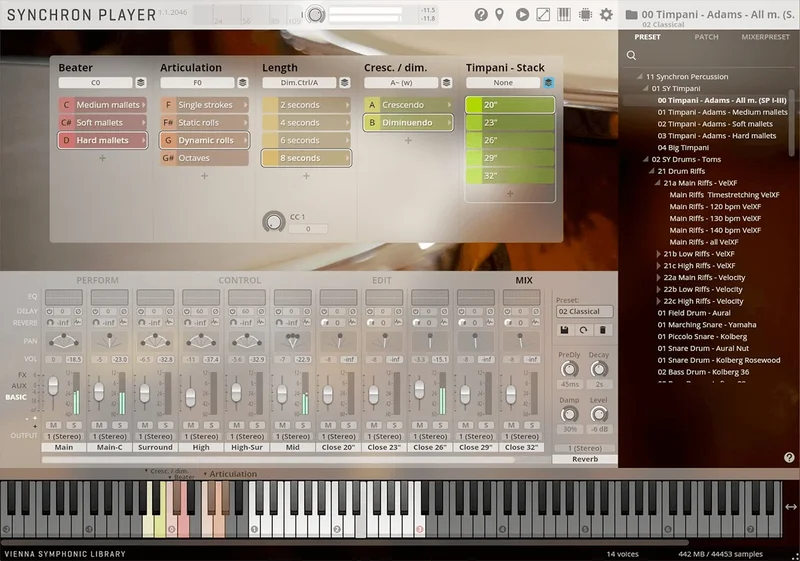The width and height of the screenshot is (800, 561).
Task: Expand the 22a Main Riffs - Velocity folder
Action: click(x=659, y=277)
